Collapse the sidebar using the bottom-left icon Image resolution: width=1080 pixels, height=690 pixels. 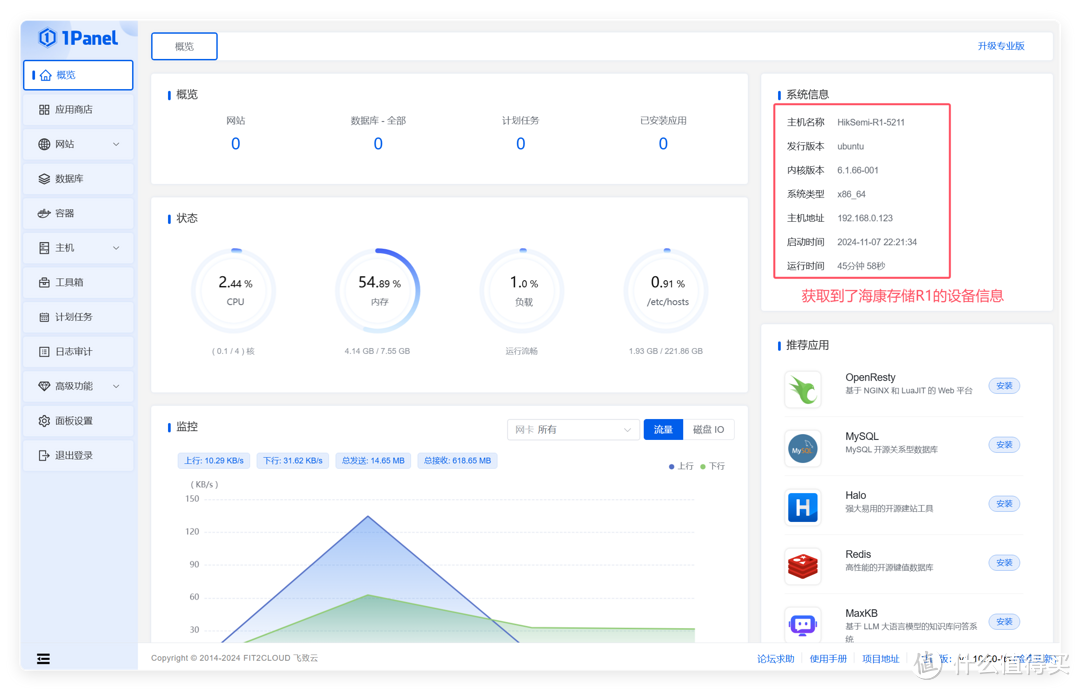(x=44, y=658)
